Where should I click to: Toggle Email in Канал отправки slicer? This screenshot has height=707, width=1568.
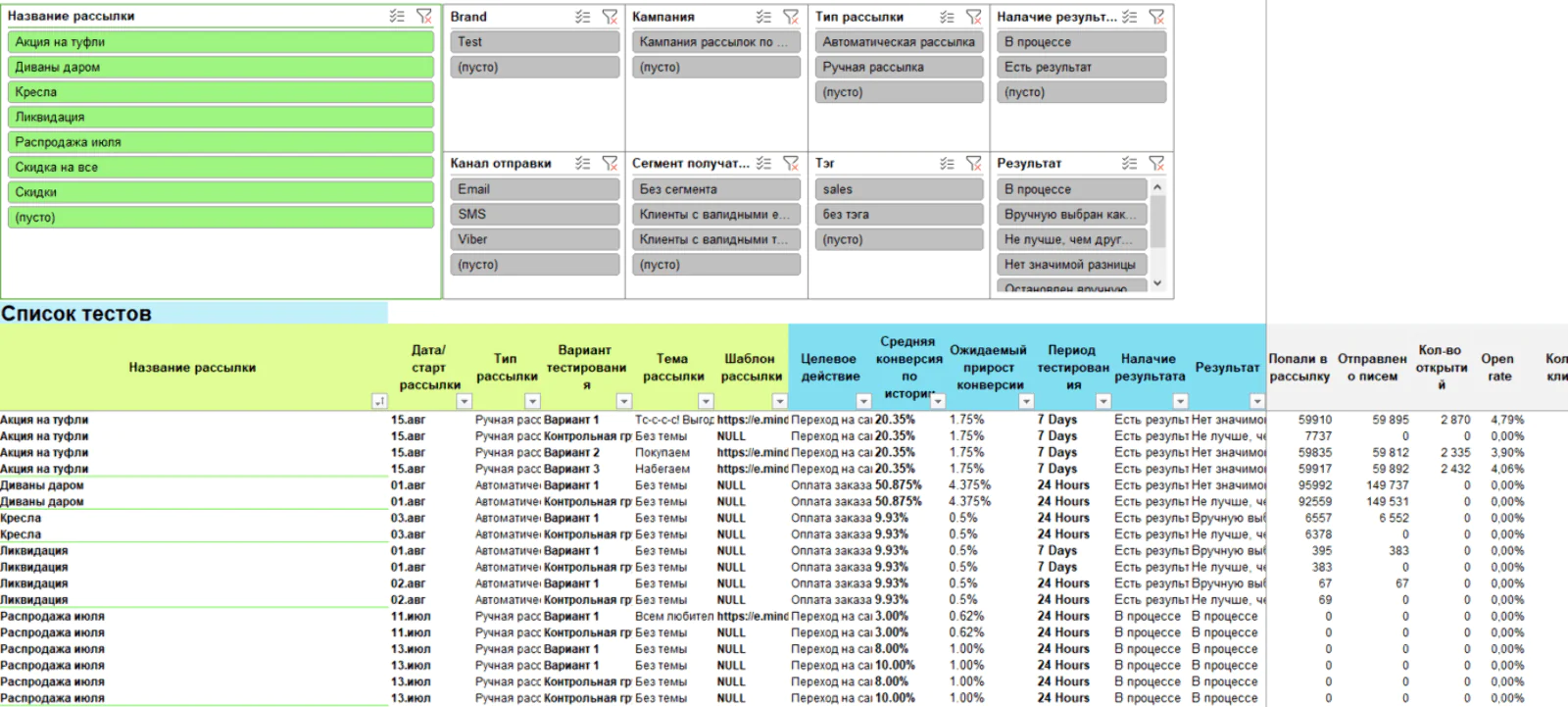pos(535,189)
